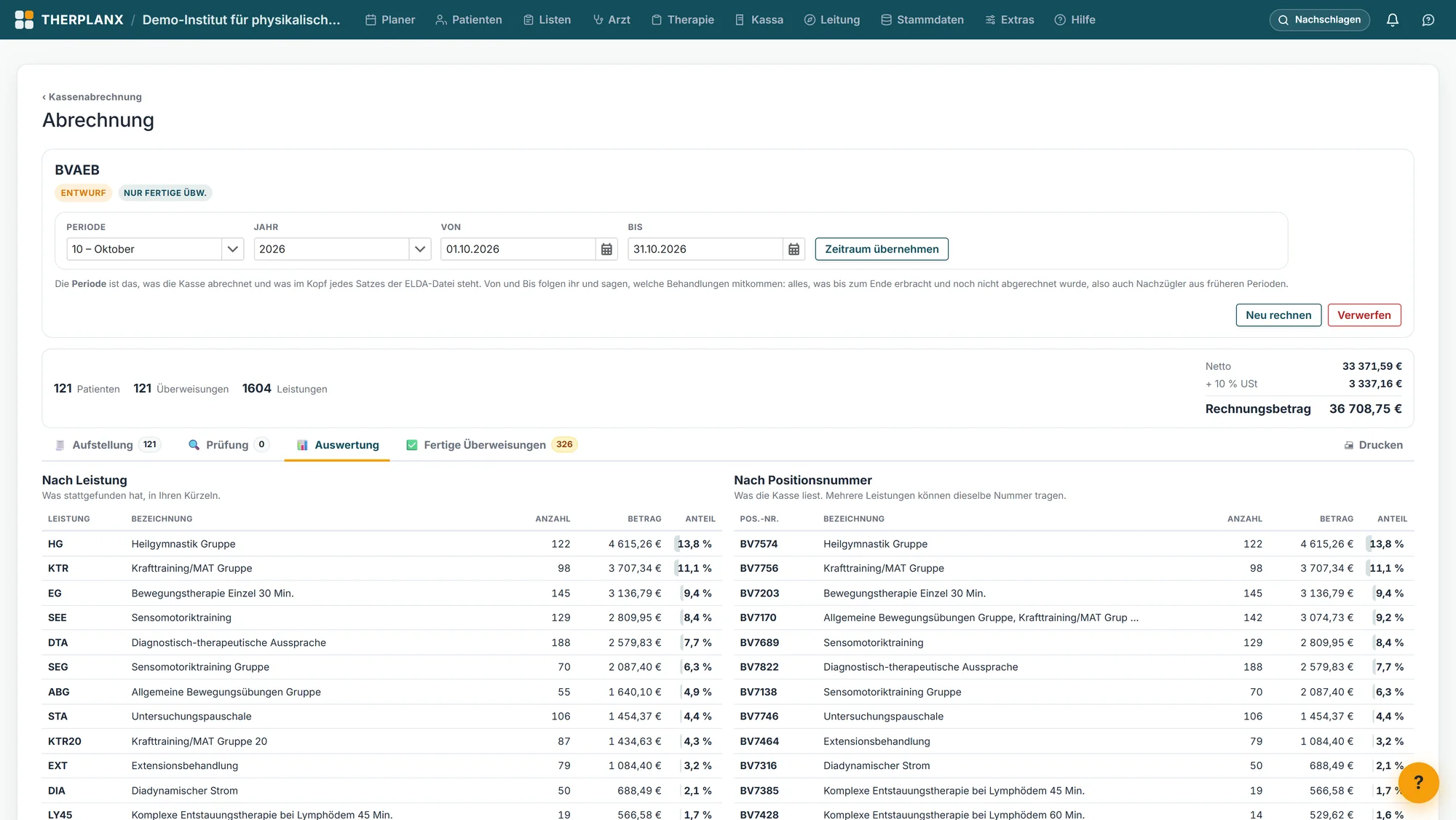Click into the Bis date field

[x=705, y=249]
